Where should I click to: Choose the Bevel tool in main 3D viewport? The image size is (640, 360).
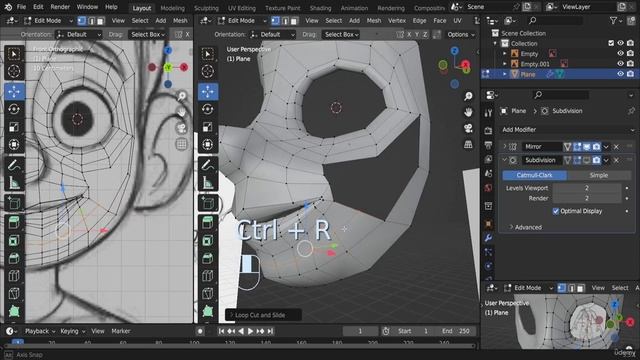[x=208, y=258]
